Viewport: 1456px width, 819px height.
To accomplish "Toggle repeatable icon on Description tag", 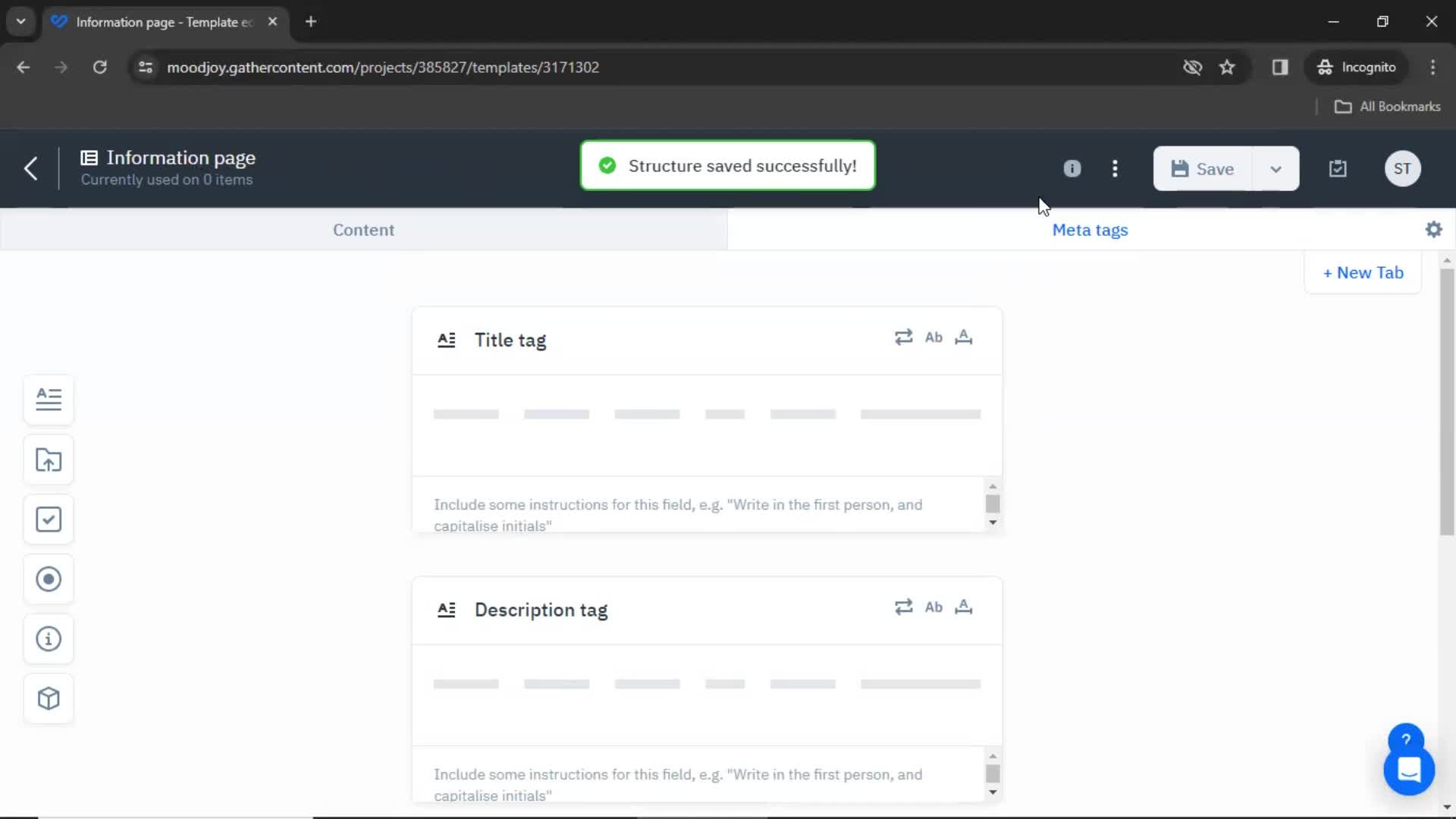I will point(903,607).
